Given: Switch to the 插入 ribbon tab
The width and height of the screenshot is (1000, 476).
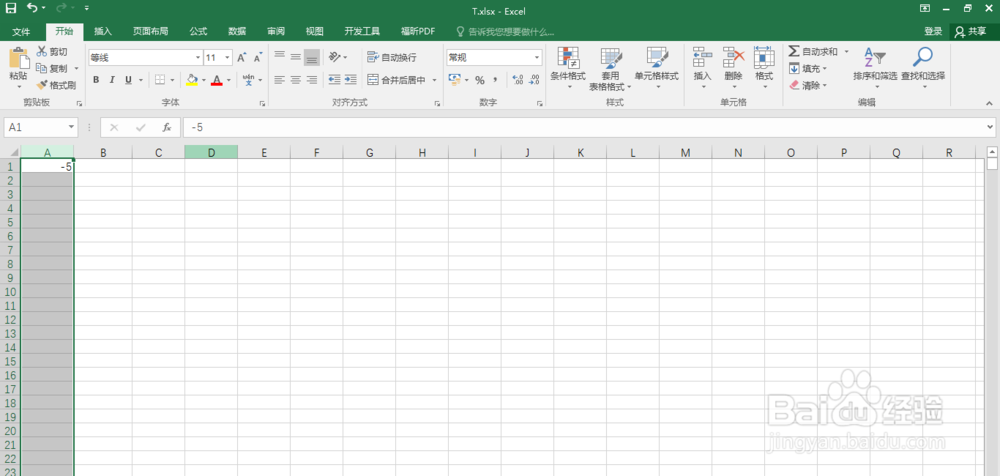Looking at the screenshot, I should (x=103, y=31).
